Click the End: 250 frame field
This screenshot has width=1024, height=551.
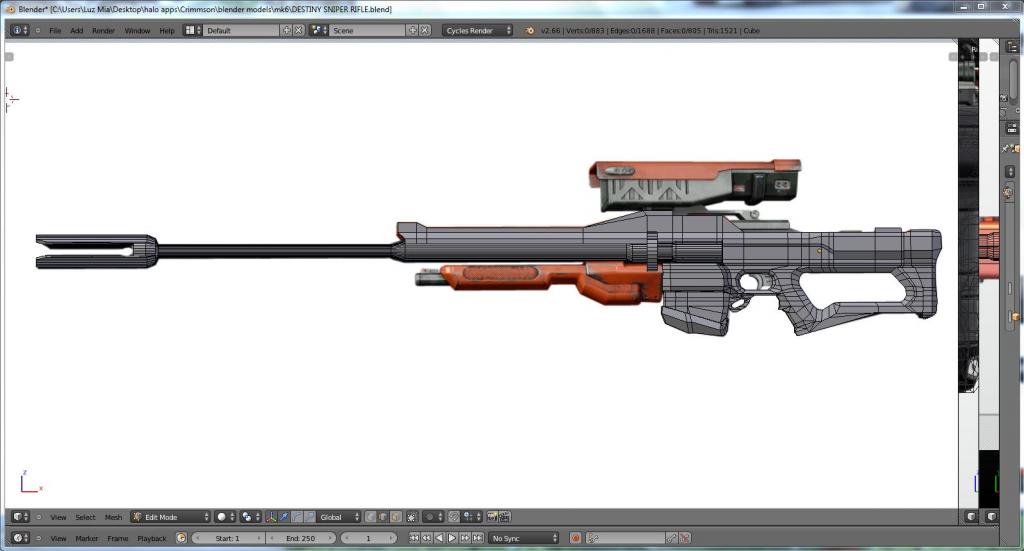pyautogui.click(x=301, y=538)
